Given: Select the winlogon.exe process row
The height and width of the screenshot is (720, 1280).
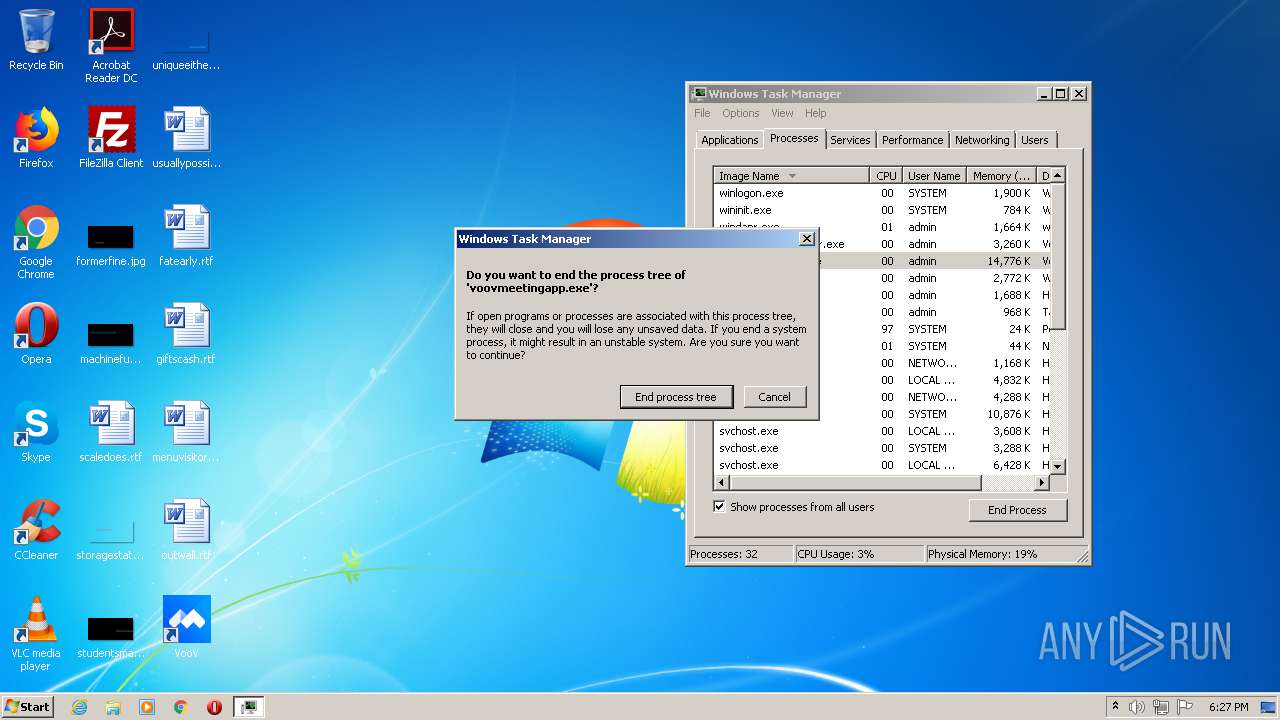Looking at the screenshot, I should point(881,193).
